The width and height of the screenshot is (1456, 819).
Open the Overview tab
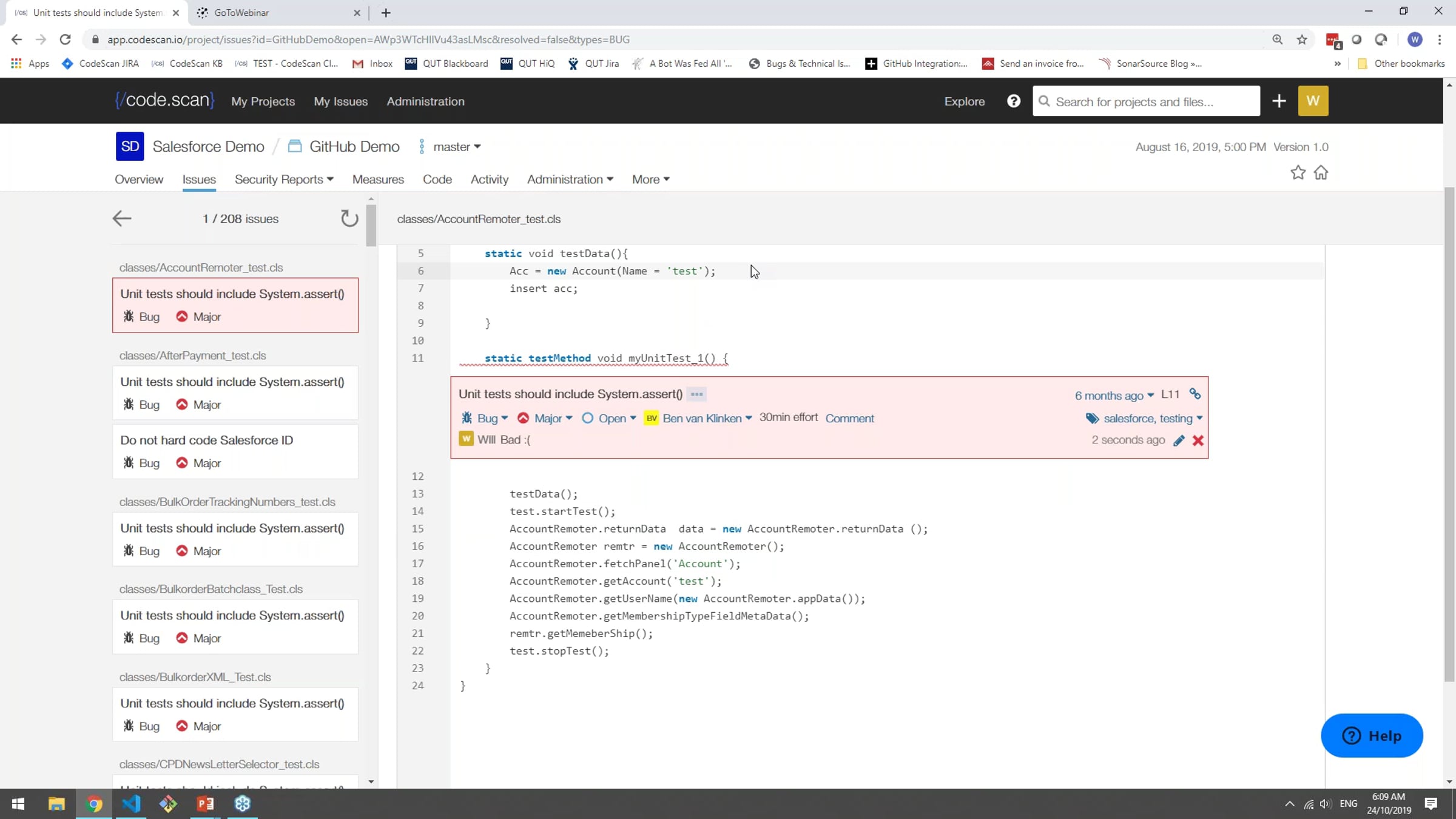tap(139, 179)
